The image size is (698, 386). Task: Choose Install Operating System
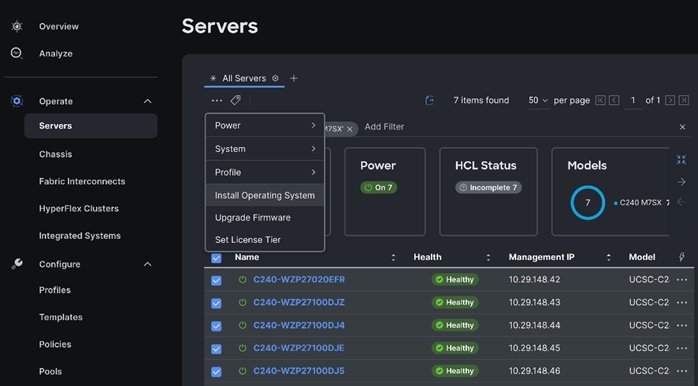point(265,195)
